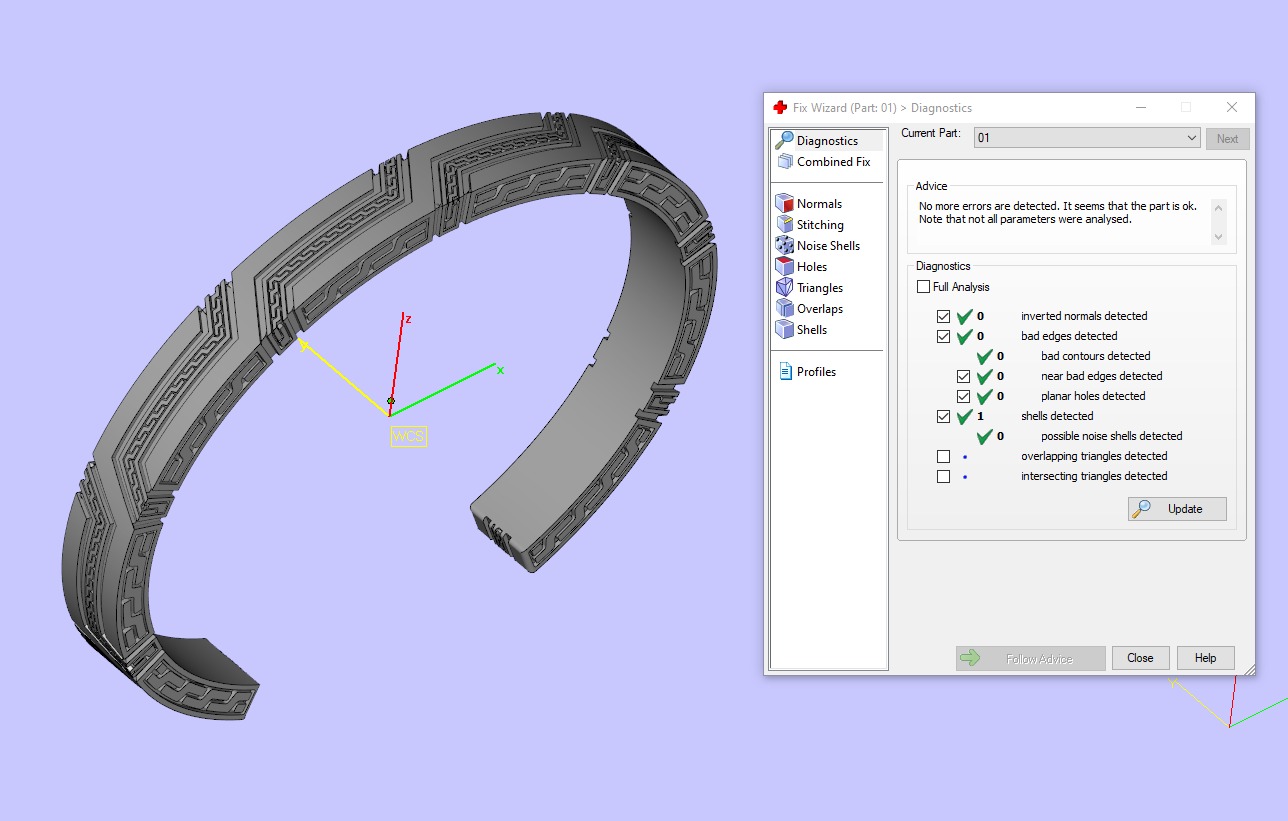Minimize the Fix Wizard dialog

(1140, 107)
